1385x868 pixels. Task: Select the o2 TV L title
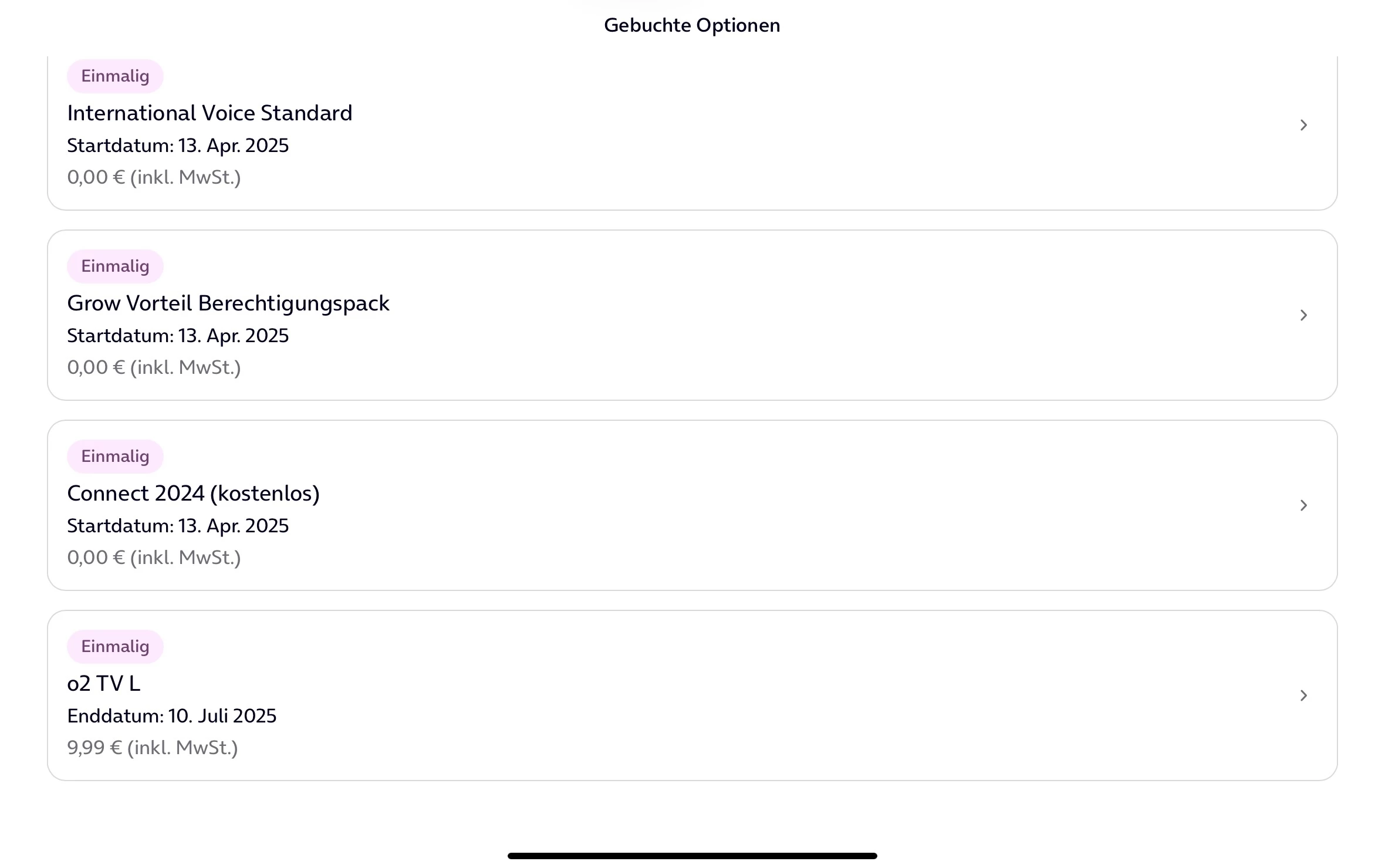pyautogui.click(x=104, y=684)
